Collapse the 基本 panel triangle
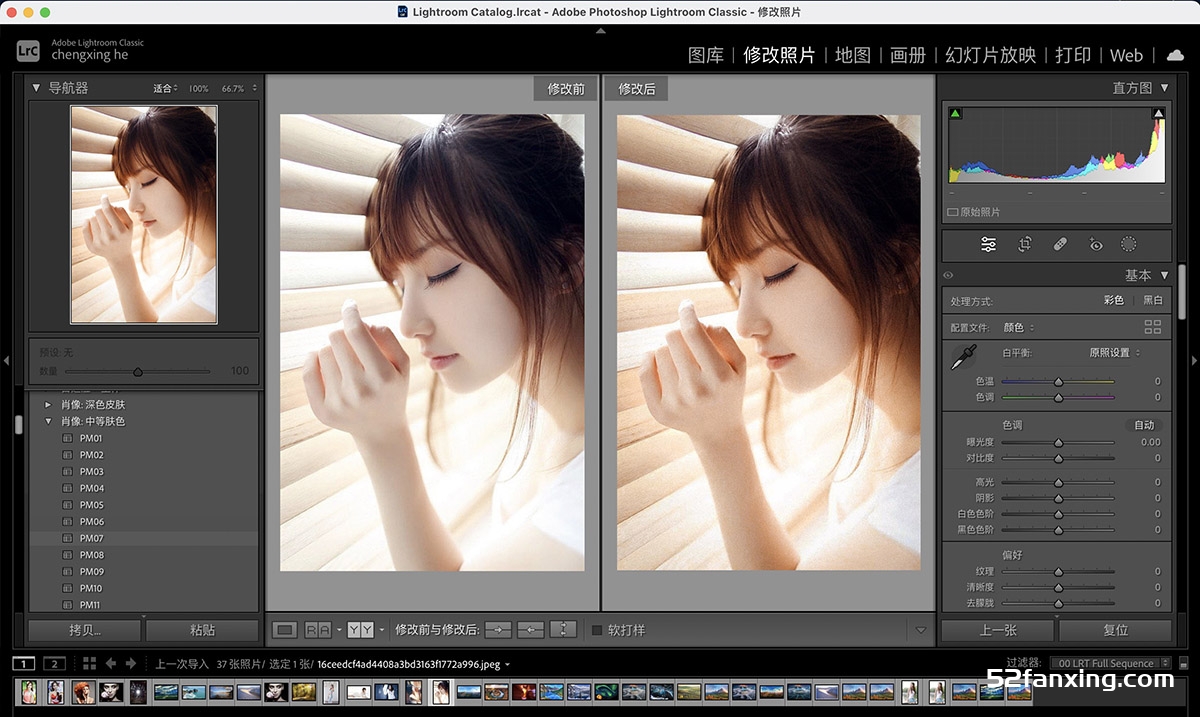This screenshot has height=717, width=1200. tap(1164, 275)
